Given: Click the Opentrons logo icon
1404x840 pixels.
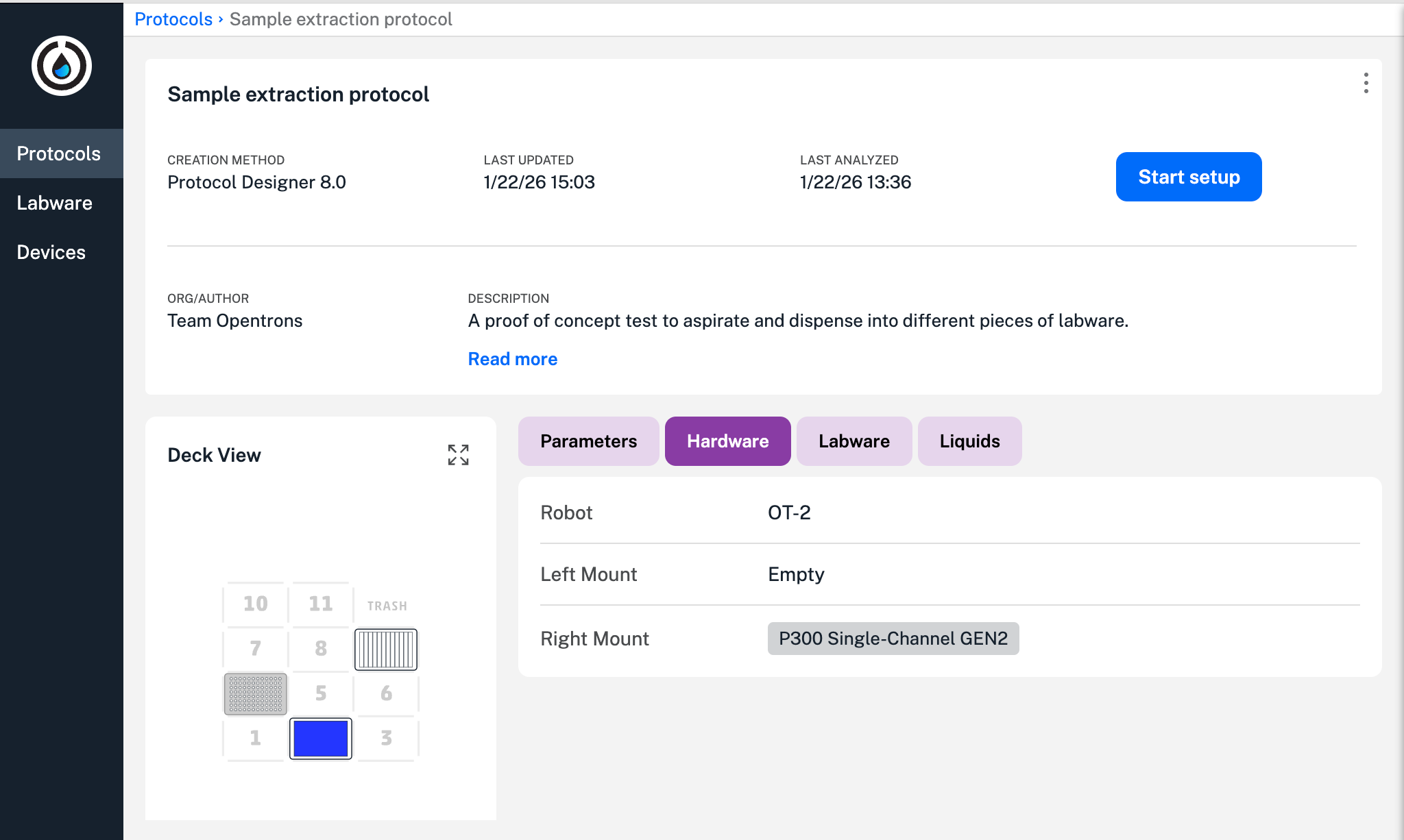Looking at the screenshot, I should (61, 65).
